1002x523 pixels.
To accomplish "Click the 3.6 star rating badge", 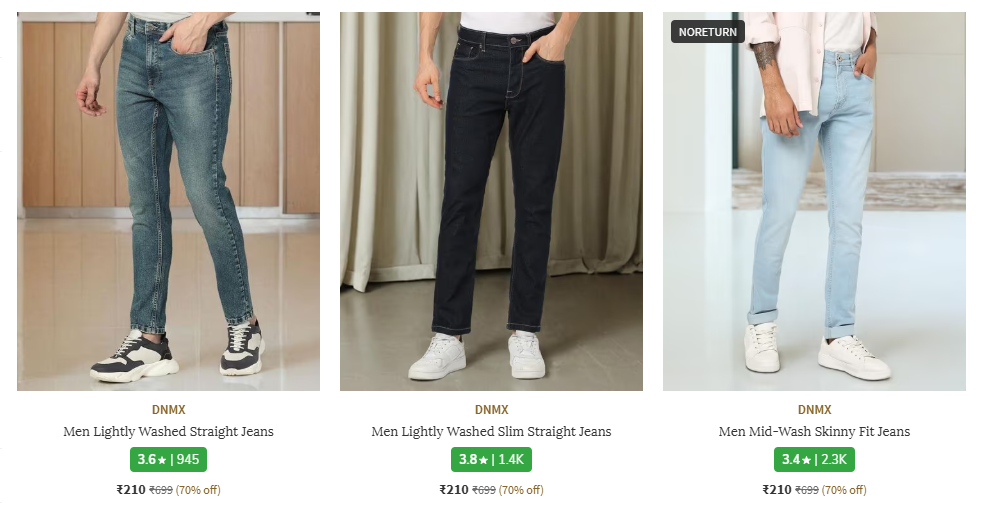I will click(x=168, y=460).
